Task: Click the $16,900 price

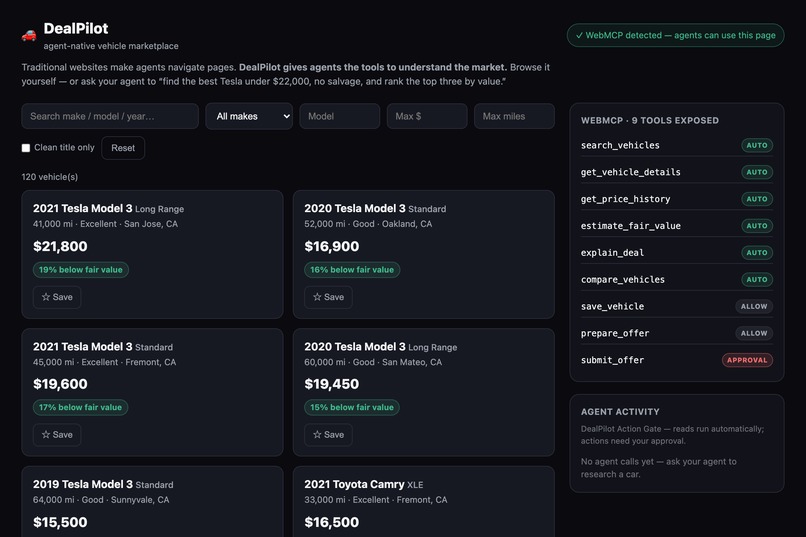Action: [332, 246]
